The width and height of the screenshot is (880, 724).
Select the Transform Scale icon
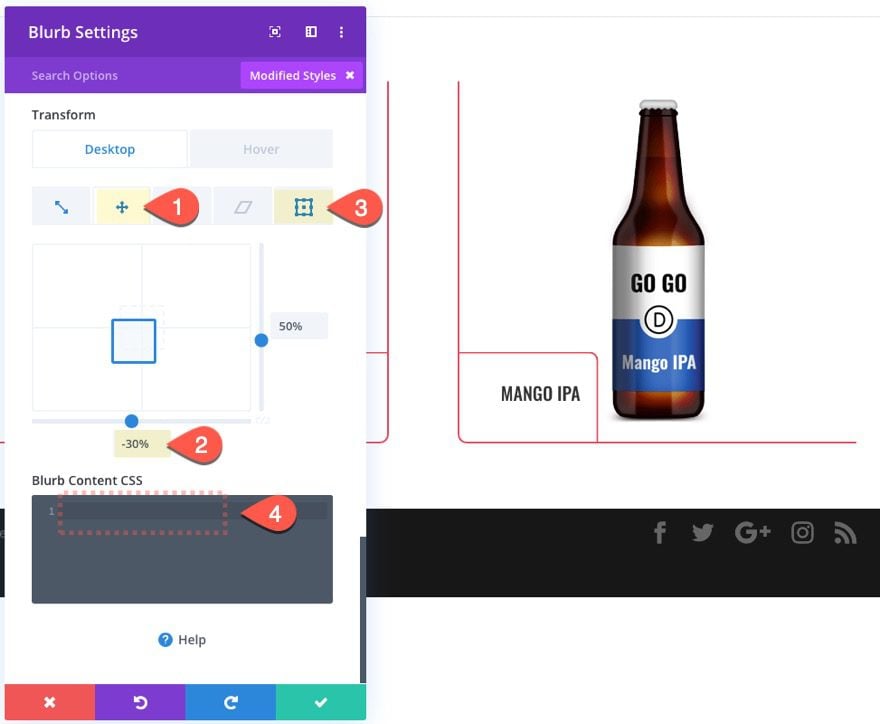61,207
